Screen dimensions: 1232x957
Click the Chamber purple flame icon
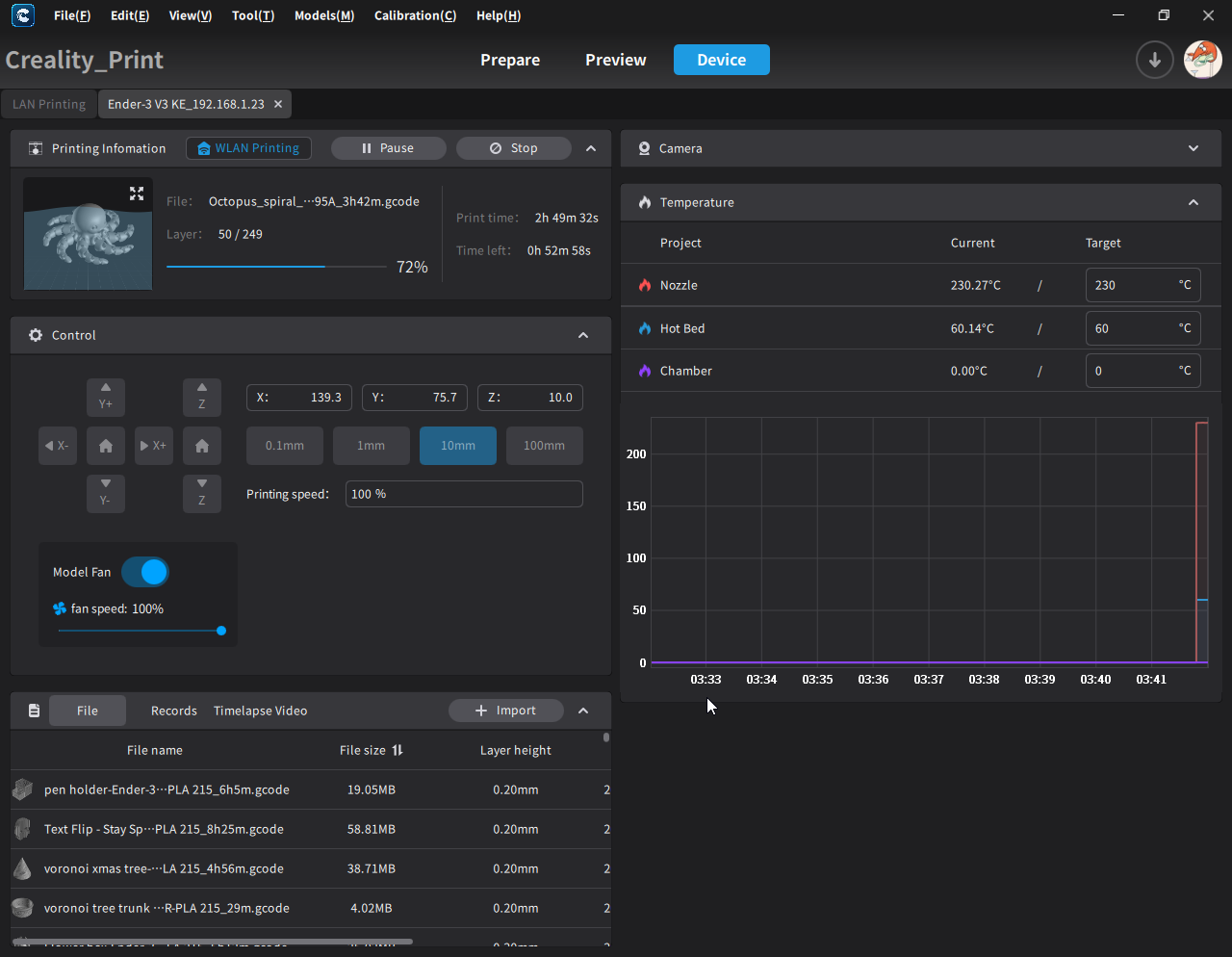click(645, 371)
